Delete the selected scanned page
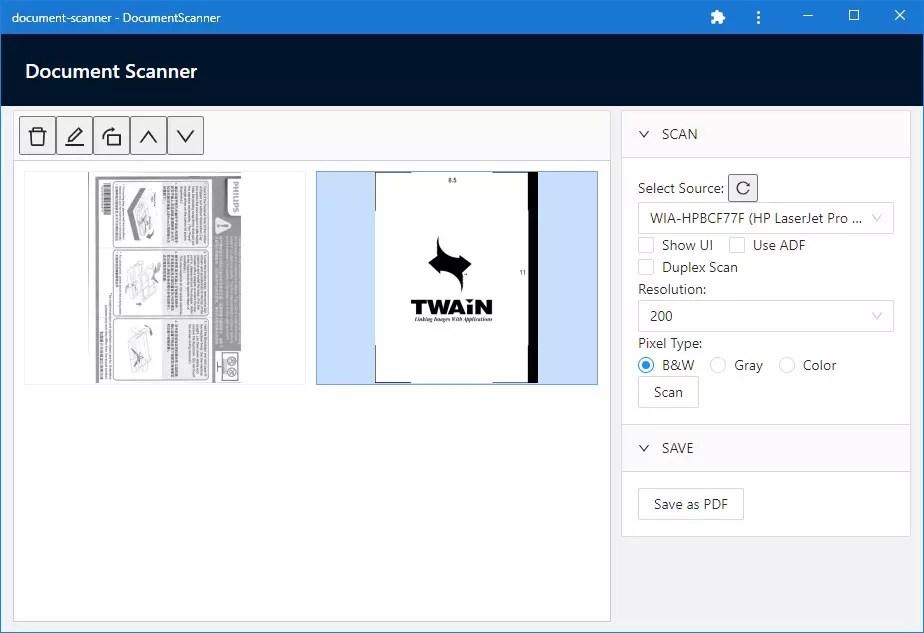924x633 pixels. click(37, 135)
